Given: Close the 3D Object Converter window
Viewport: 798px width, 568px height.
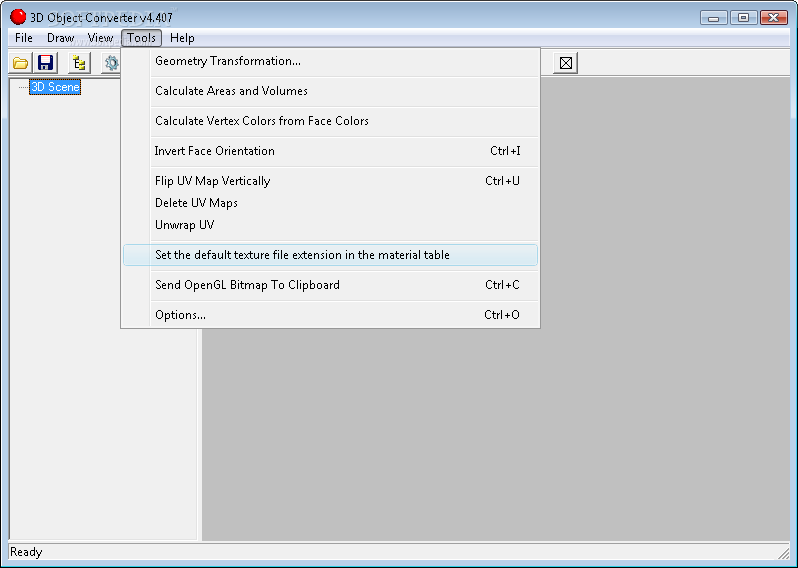Looking at the screenshot, I should click(x=774, y=18).
